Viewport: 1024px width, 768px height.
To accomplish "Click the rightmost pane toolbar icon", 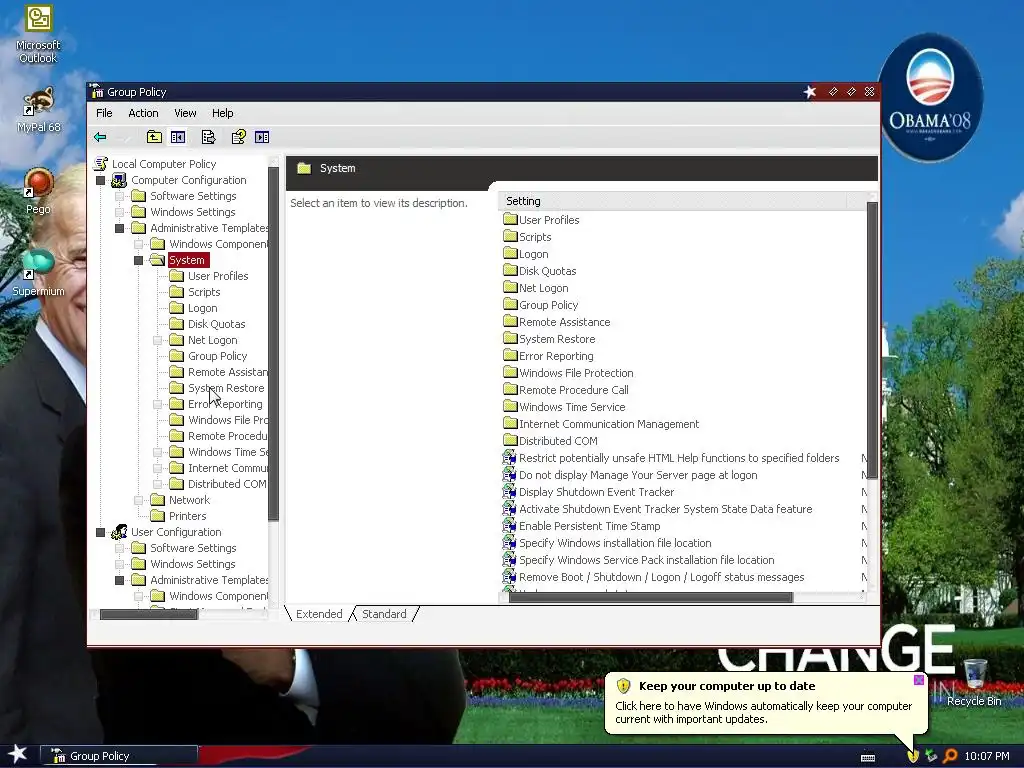I will pos(262,137).
